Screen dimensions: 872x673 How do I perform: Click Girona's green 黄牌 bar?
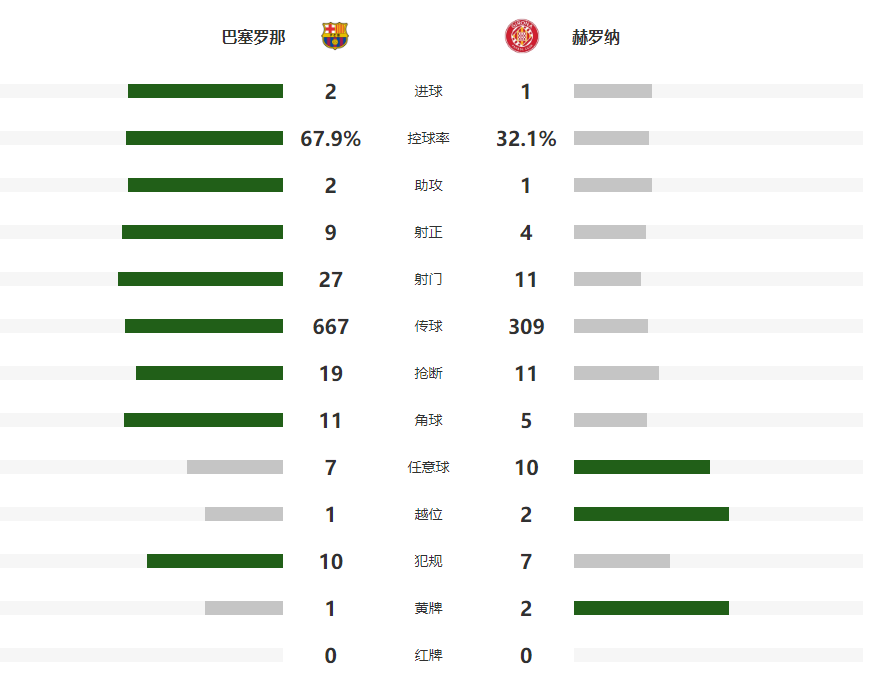pyautogui.click(x=651, y=608)
